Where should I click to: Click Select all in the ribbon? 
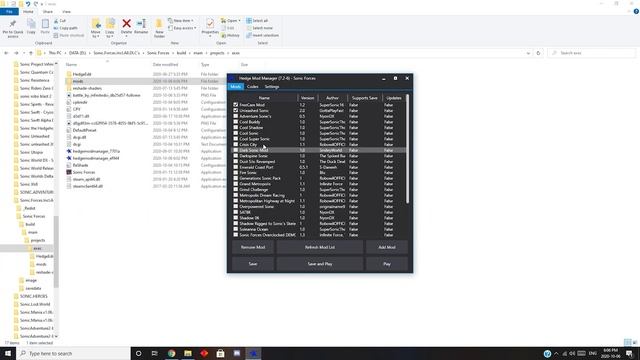257,20
